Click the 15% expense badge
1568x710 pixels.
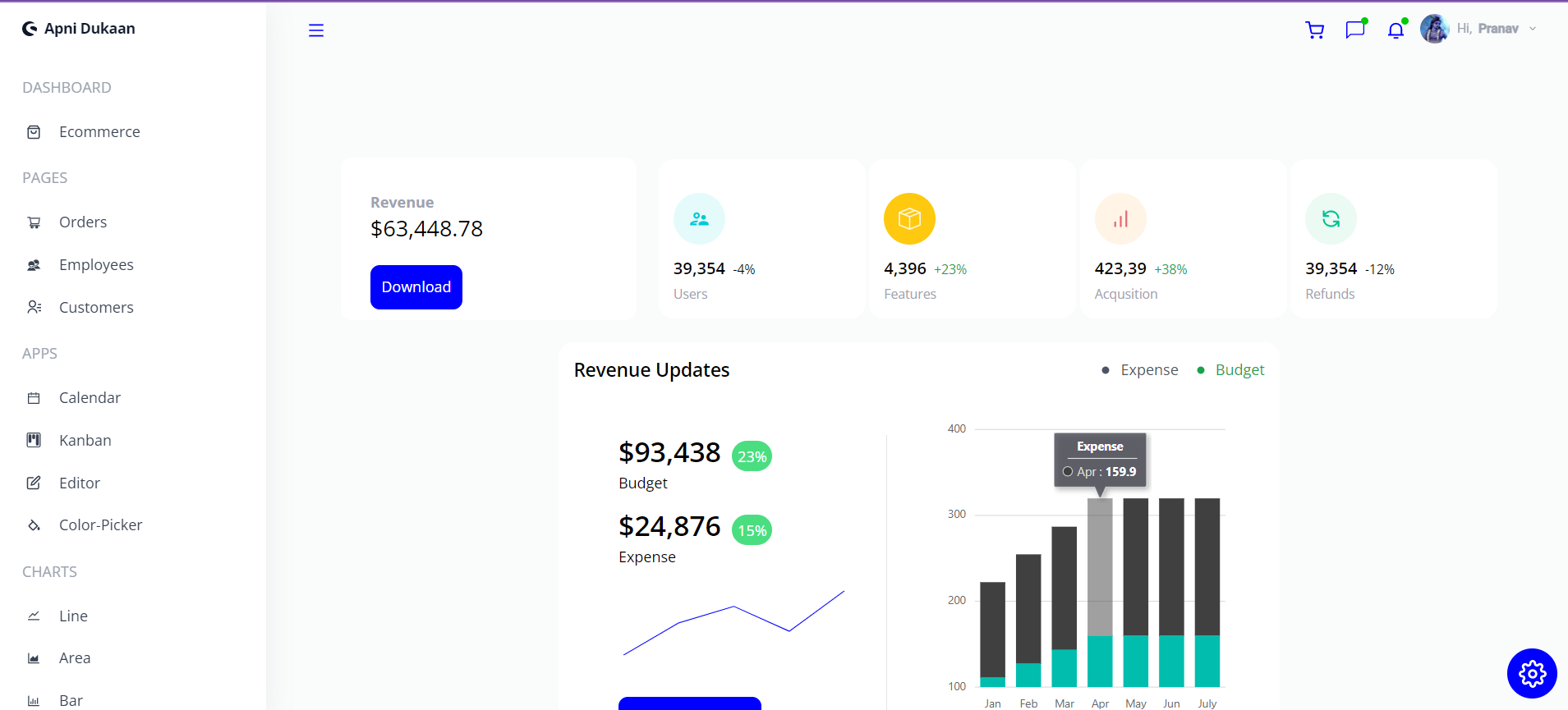752,530
